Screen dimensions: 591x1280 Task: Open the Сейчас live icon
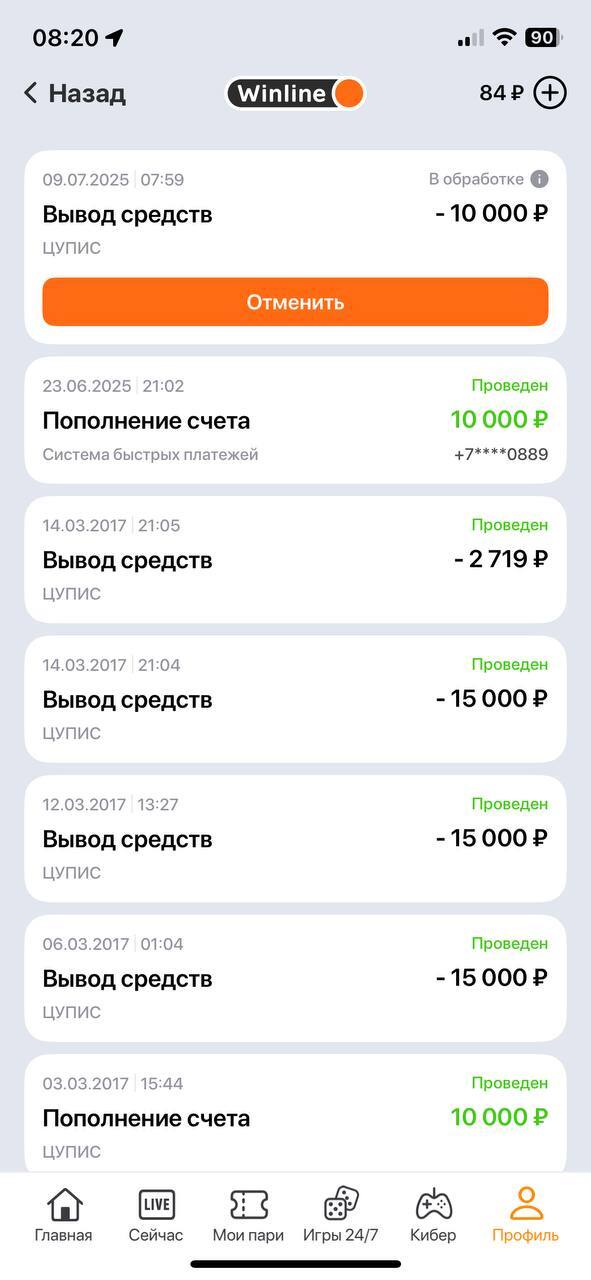coord(156,1204)
